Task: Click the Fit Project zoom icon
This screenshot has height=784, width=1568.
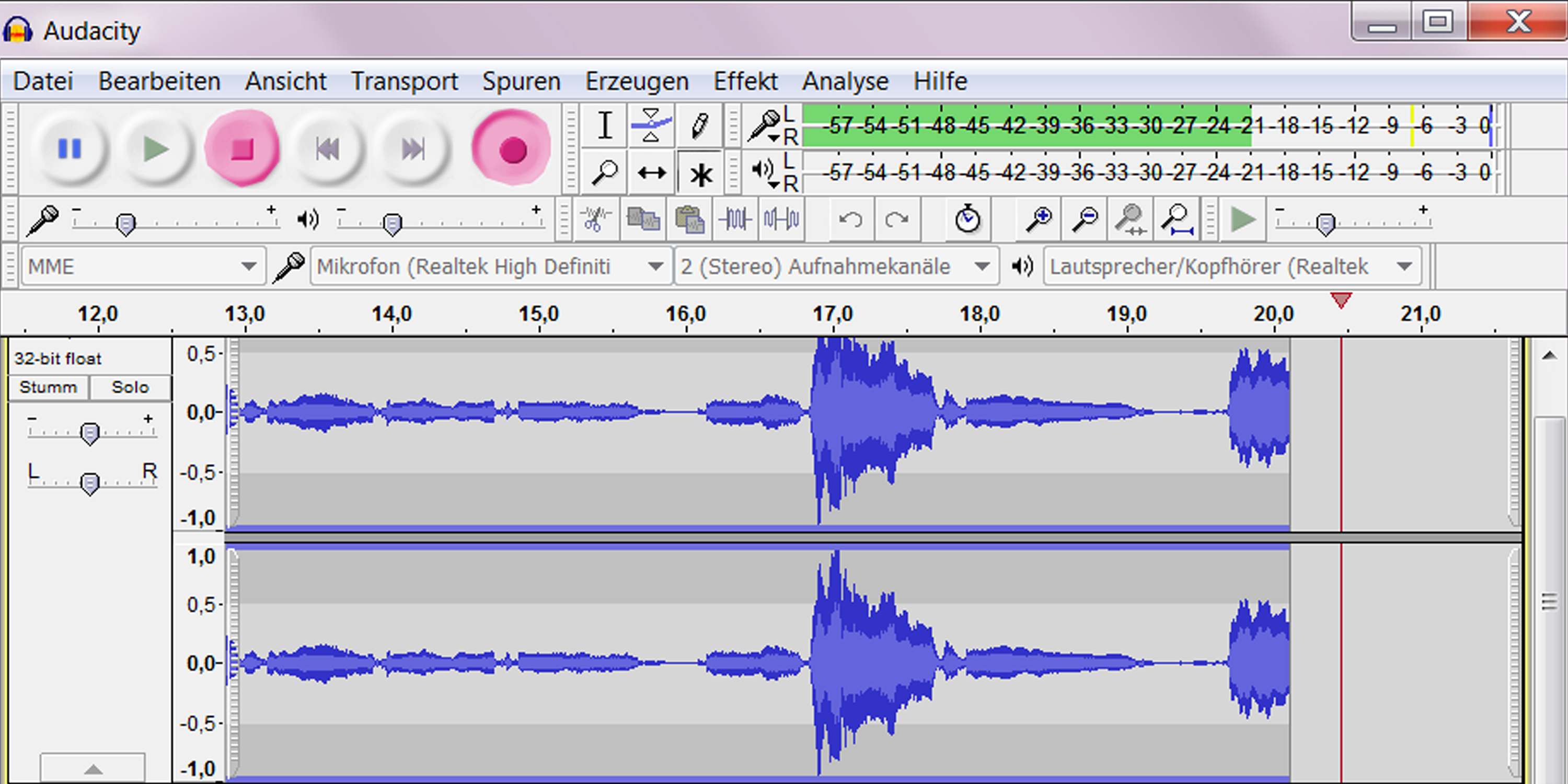Action: point(1177,219)
